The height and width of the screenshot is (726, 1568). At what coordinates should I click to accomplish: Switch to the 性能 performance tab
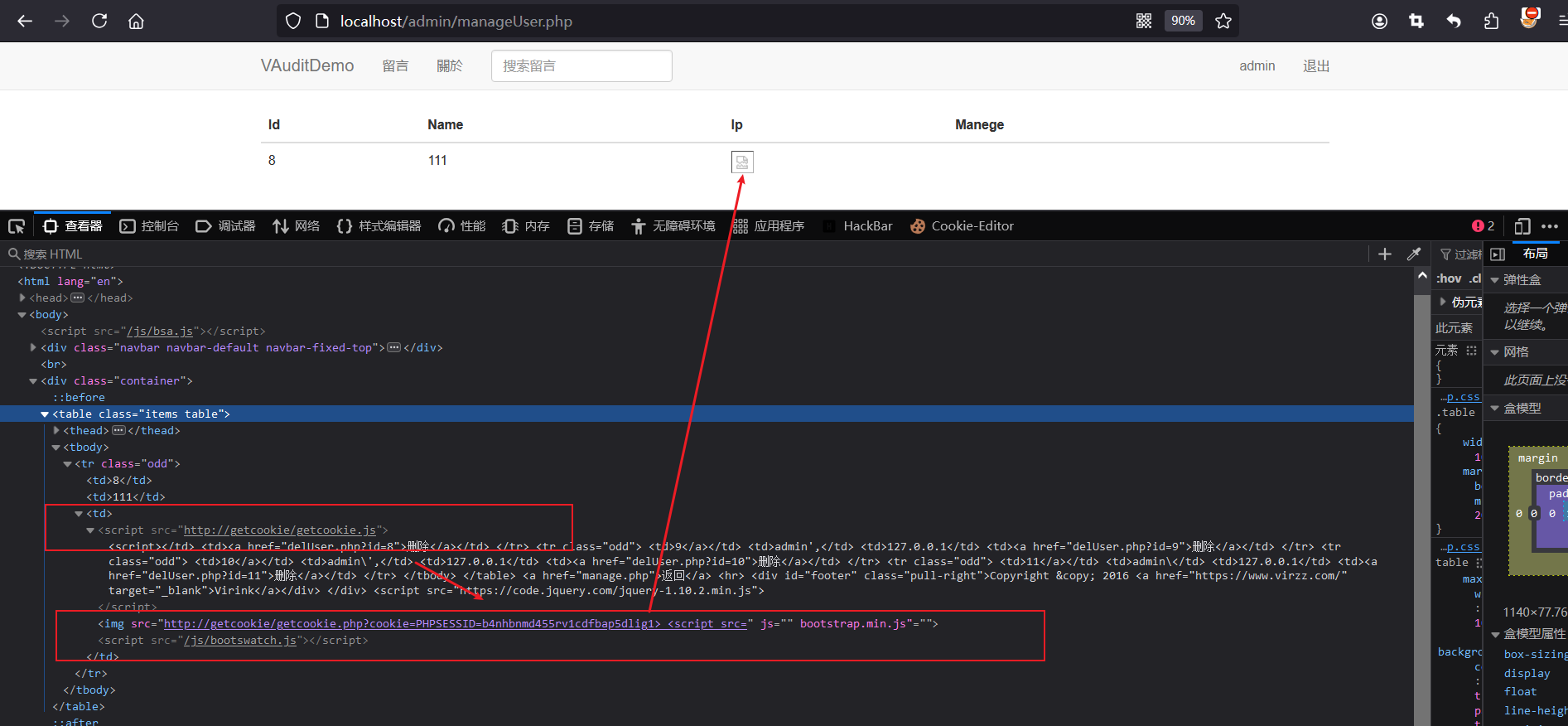click(462, 226)
